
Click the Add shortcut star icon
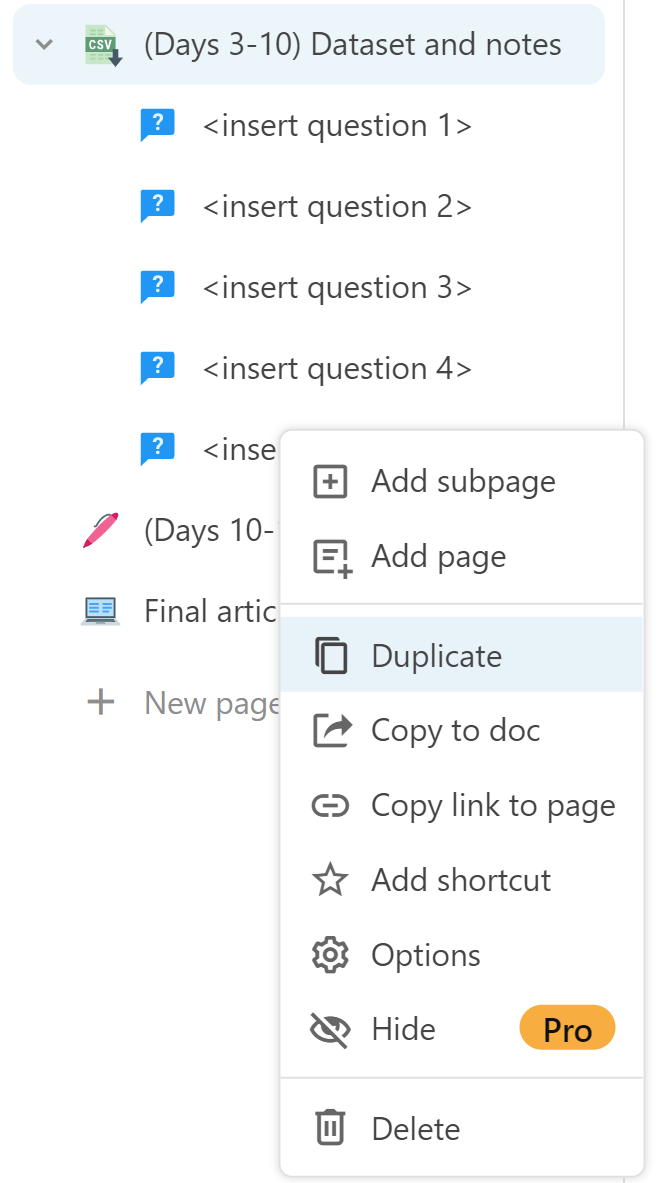[330, 881]
